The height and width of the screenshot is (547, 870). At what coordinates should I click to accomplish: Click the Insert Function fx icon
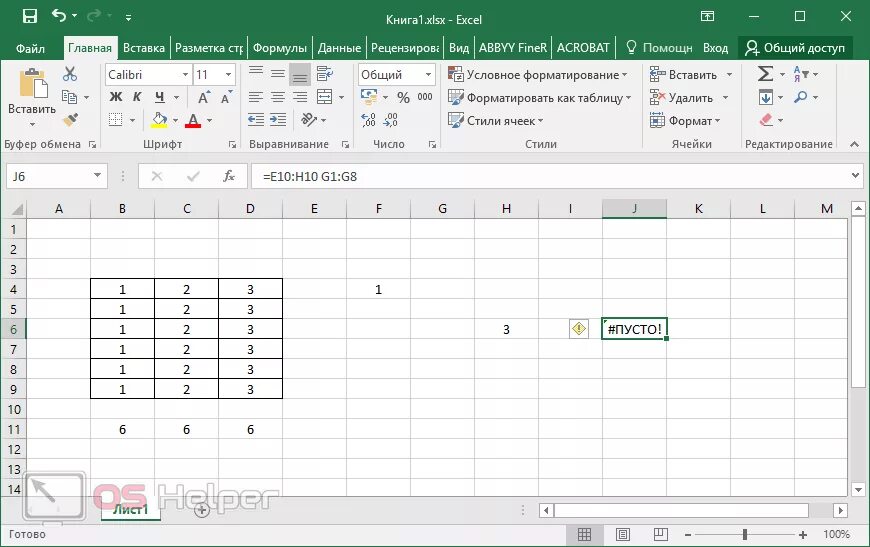coord(228,176)
